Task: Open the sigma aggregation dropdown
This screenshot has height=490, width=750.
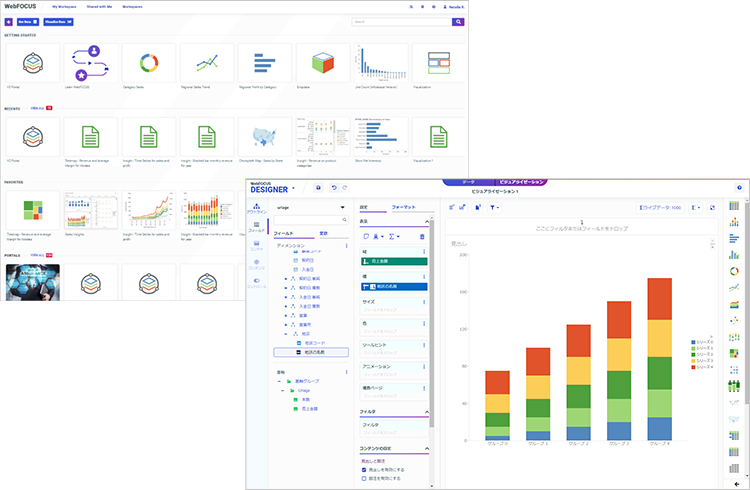Action: [394, 236]
